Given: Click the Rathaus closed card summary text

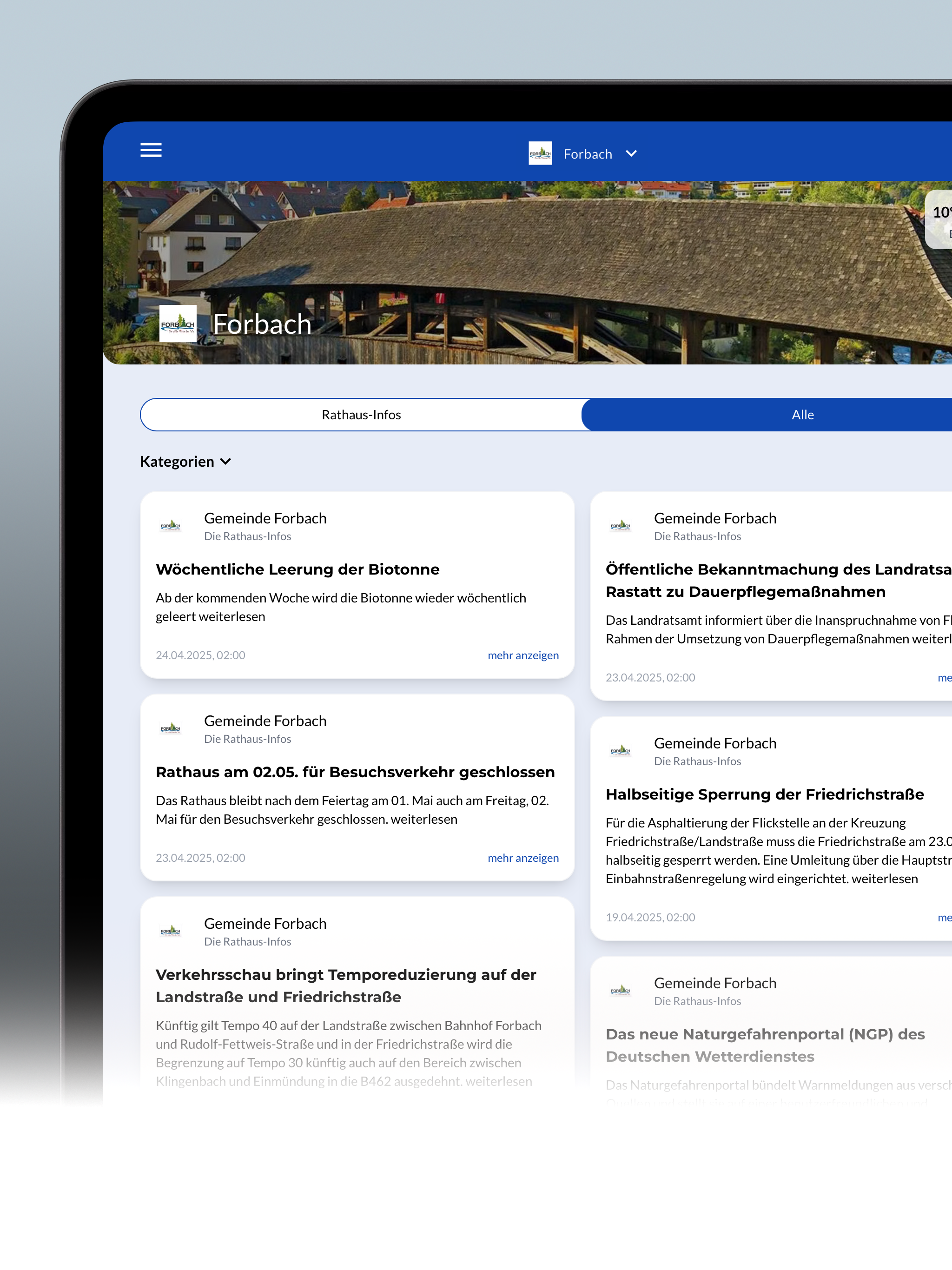Looking at the screenshot, I should [352, 810].
